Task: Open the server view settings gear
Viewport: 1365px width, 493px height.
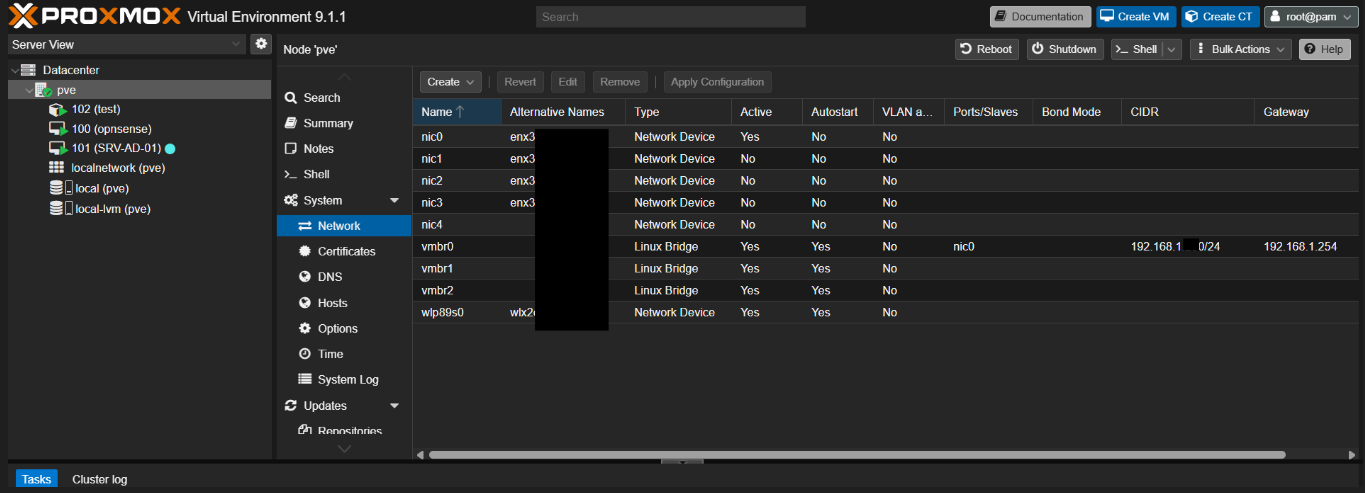Action: click(x=261, y=44)
